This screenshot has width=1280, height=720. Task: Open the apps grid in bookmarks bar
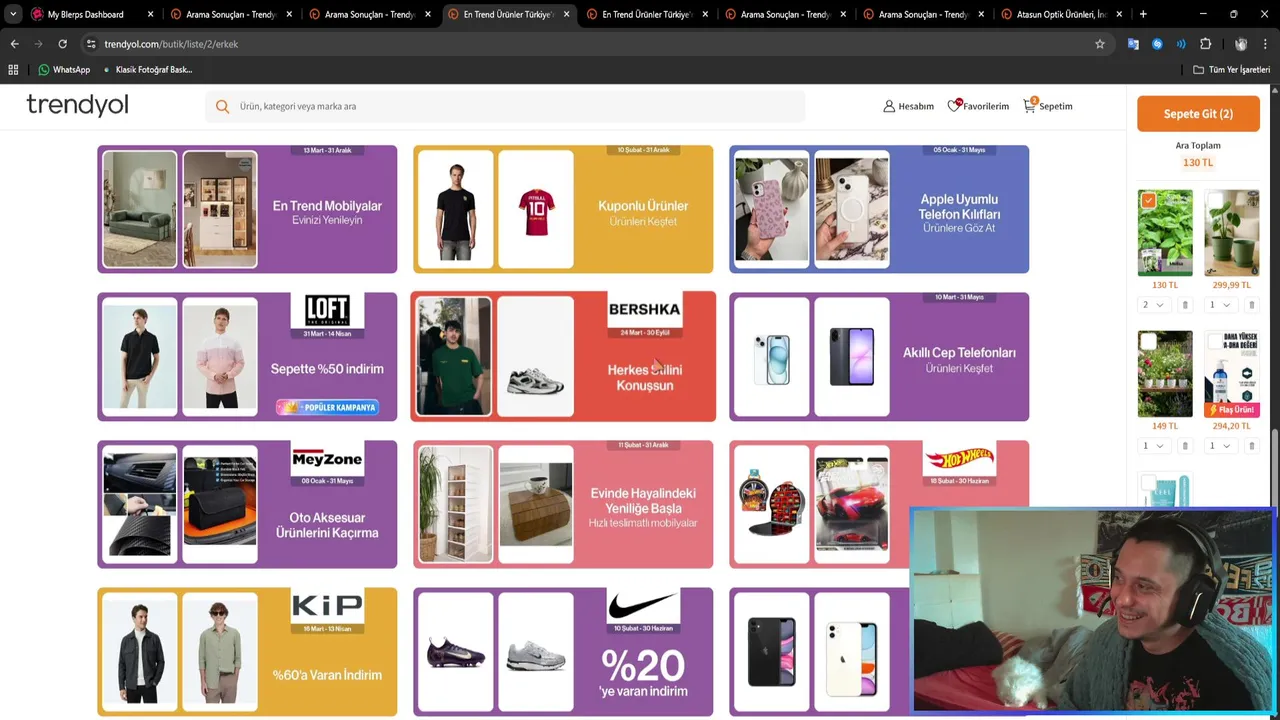click(13, 70)
